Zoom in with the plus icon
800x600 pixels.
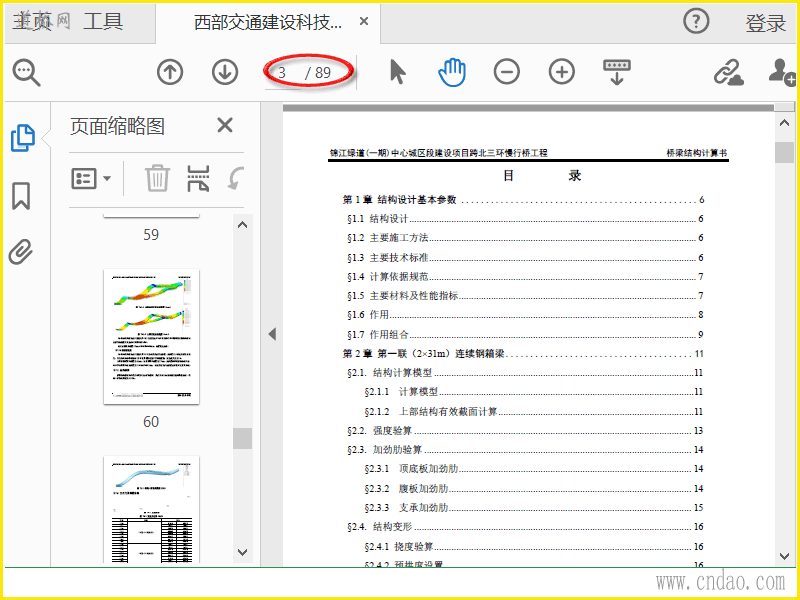point(562,72)
